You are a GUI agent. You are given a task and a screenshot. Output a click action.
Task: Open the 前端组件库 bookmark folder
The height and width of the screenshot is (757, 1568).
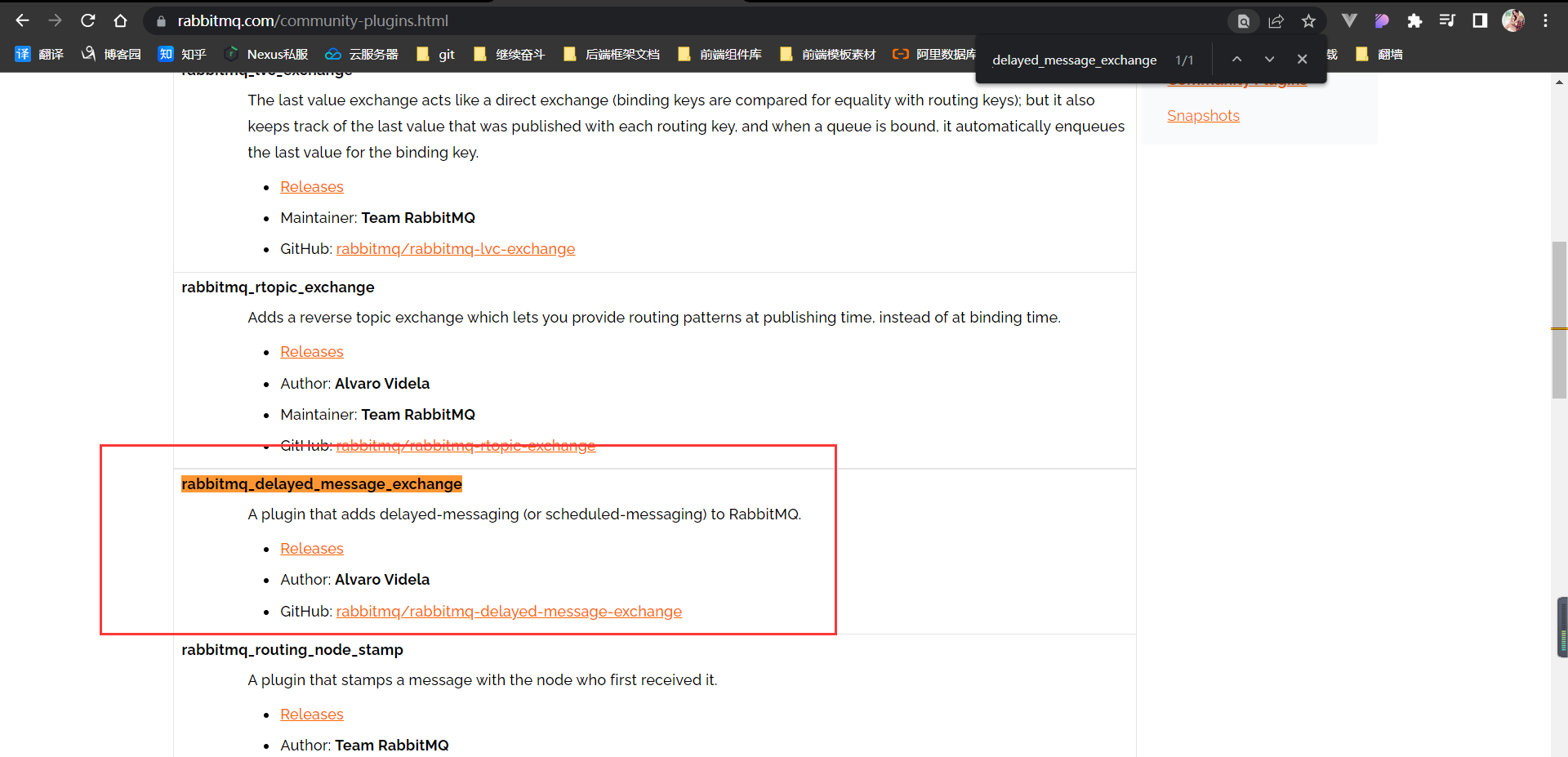point(719,54)
